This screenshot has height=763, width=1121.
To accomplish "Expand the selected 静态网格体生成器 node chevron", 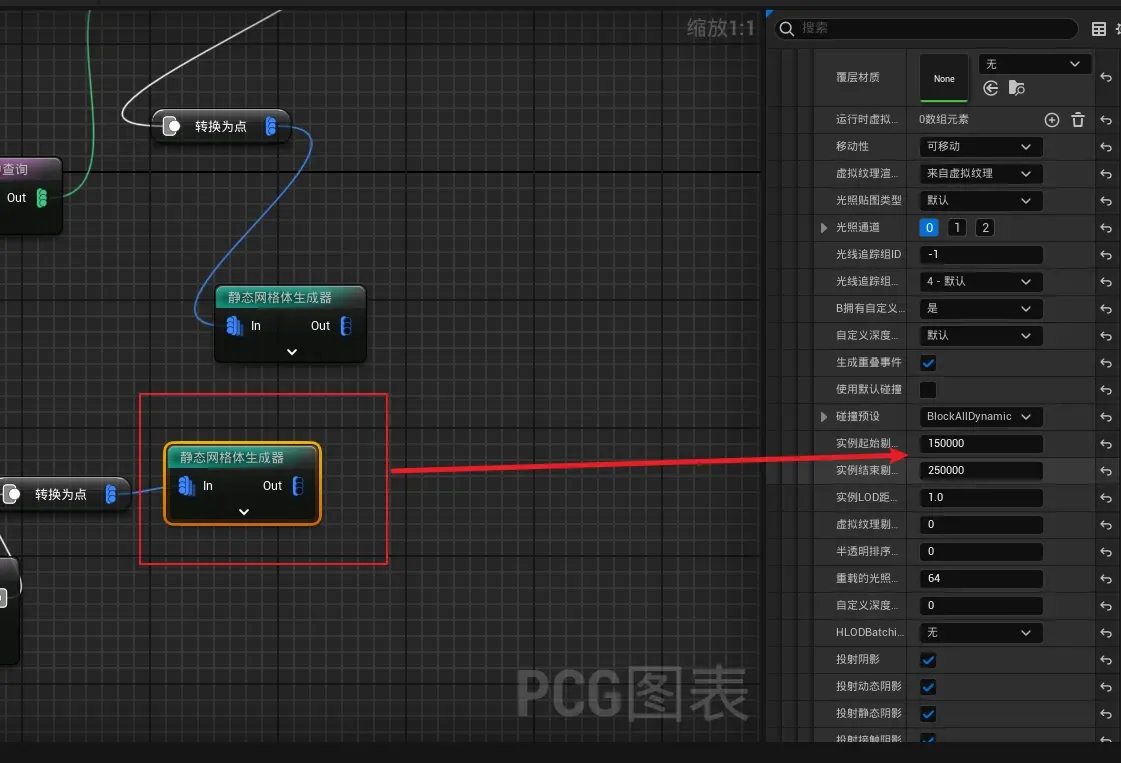I will click(x=244, y=512).
